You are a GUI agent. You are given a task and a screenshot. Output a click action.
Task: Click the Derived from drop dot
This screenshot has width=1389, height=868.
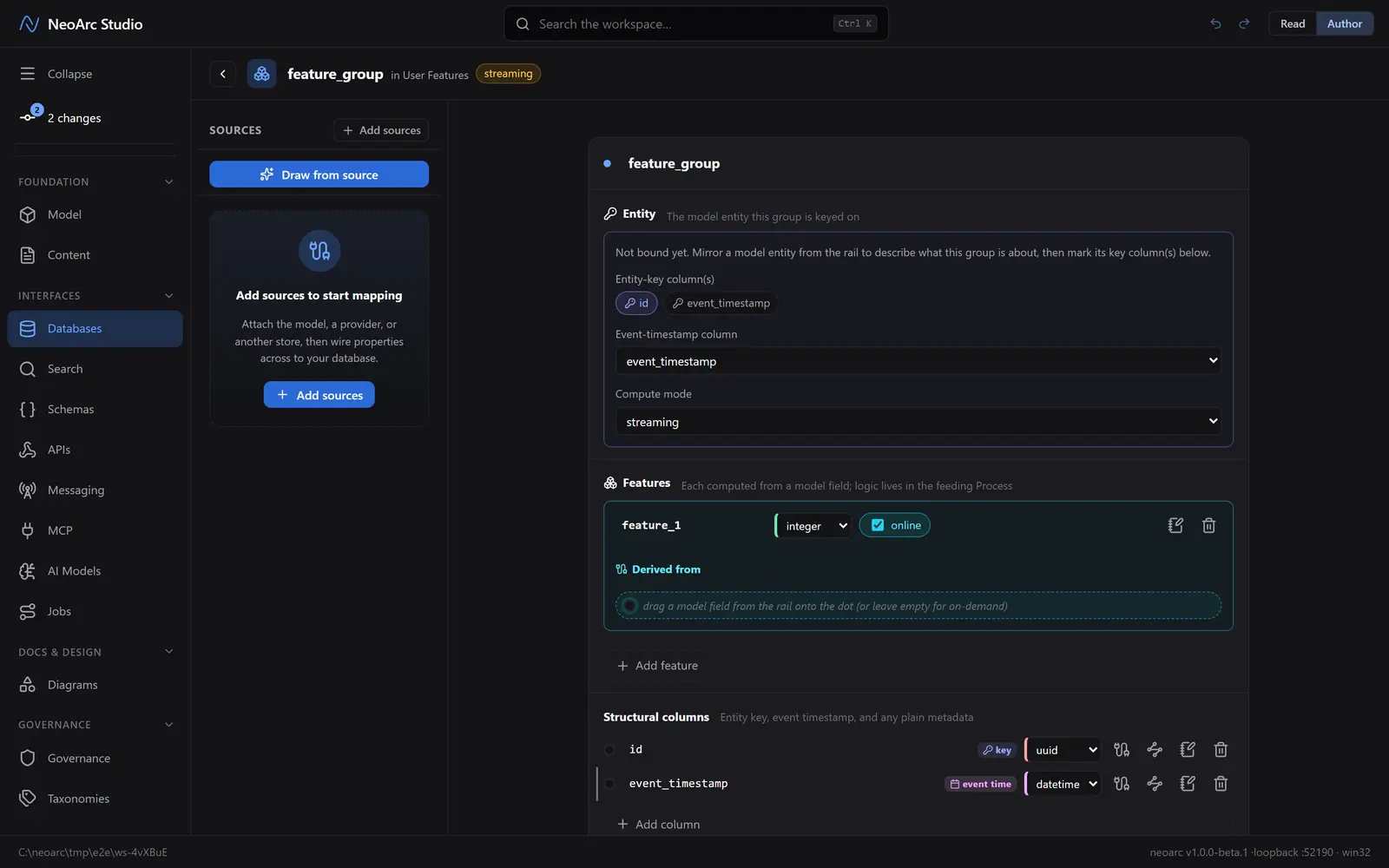tap(629, 606)
